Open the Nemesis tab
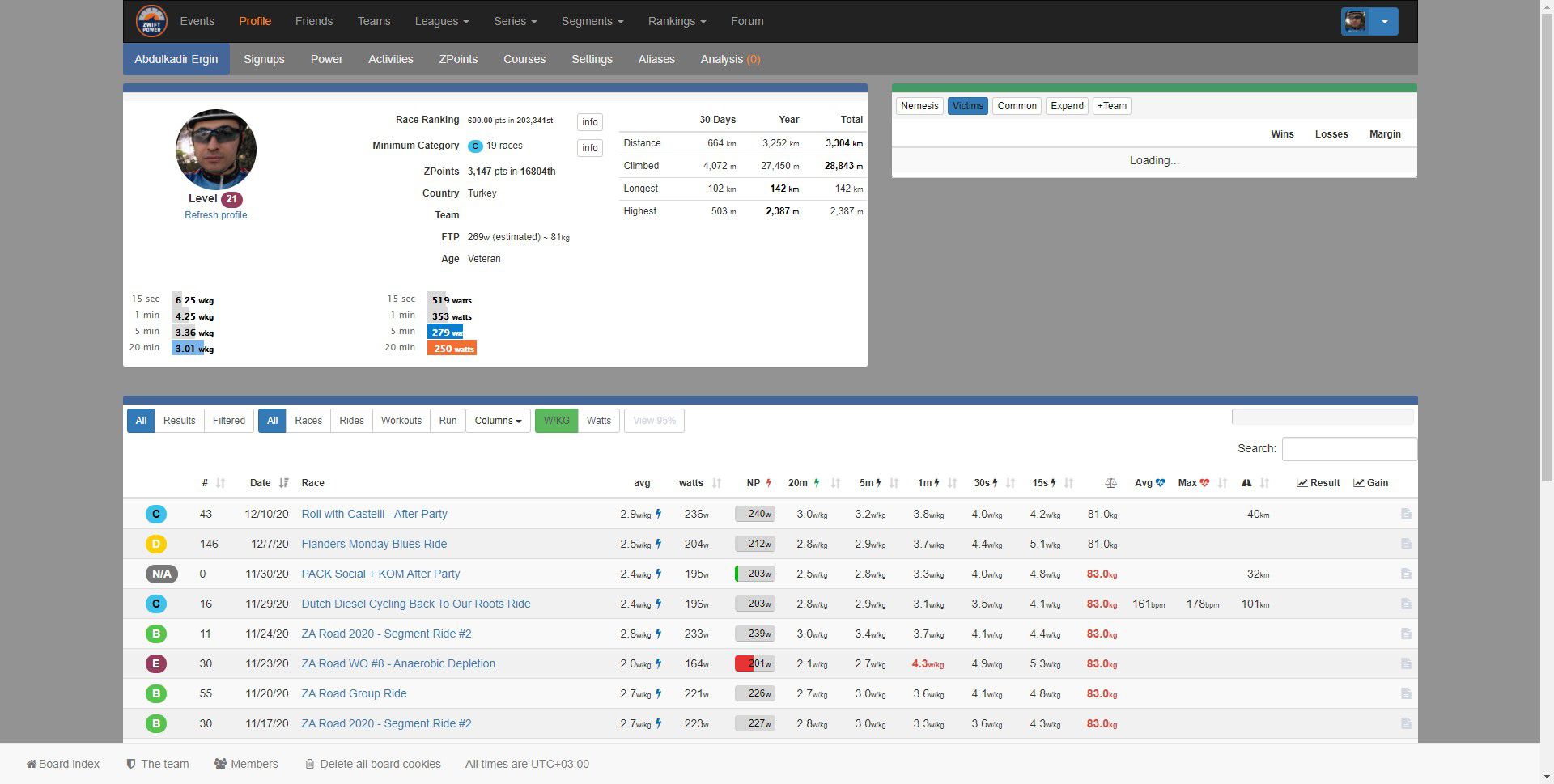 click(x=919, y=106)
